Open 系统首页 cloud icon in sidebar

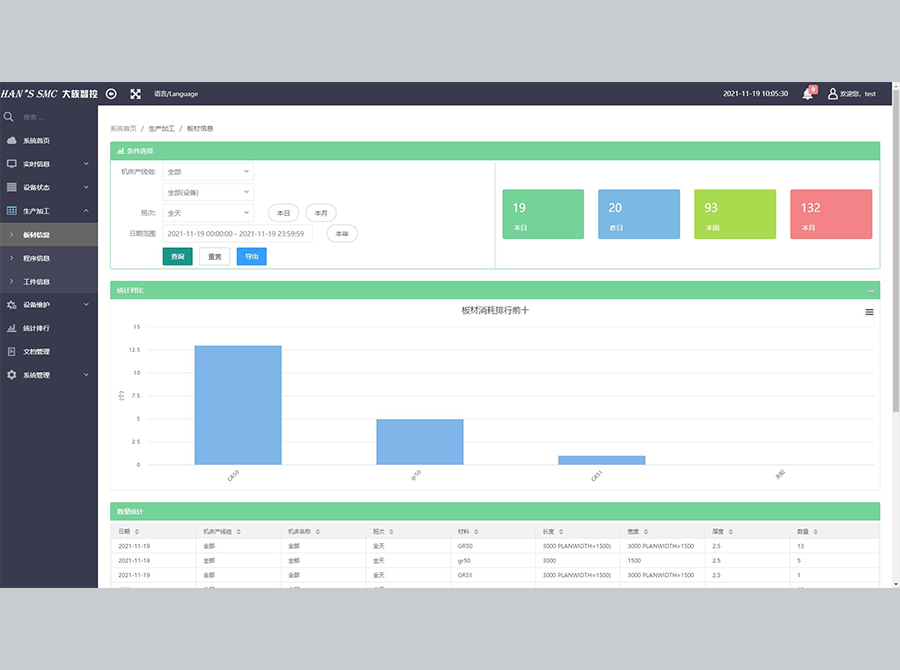12,141
